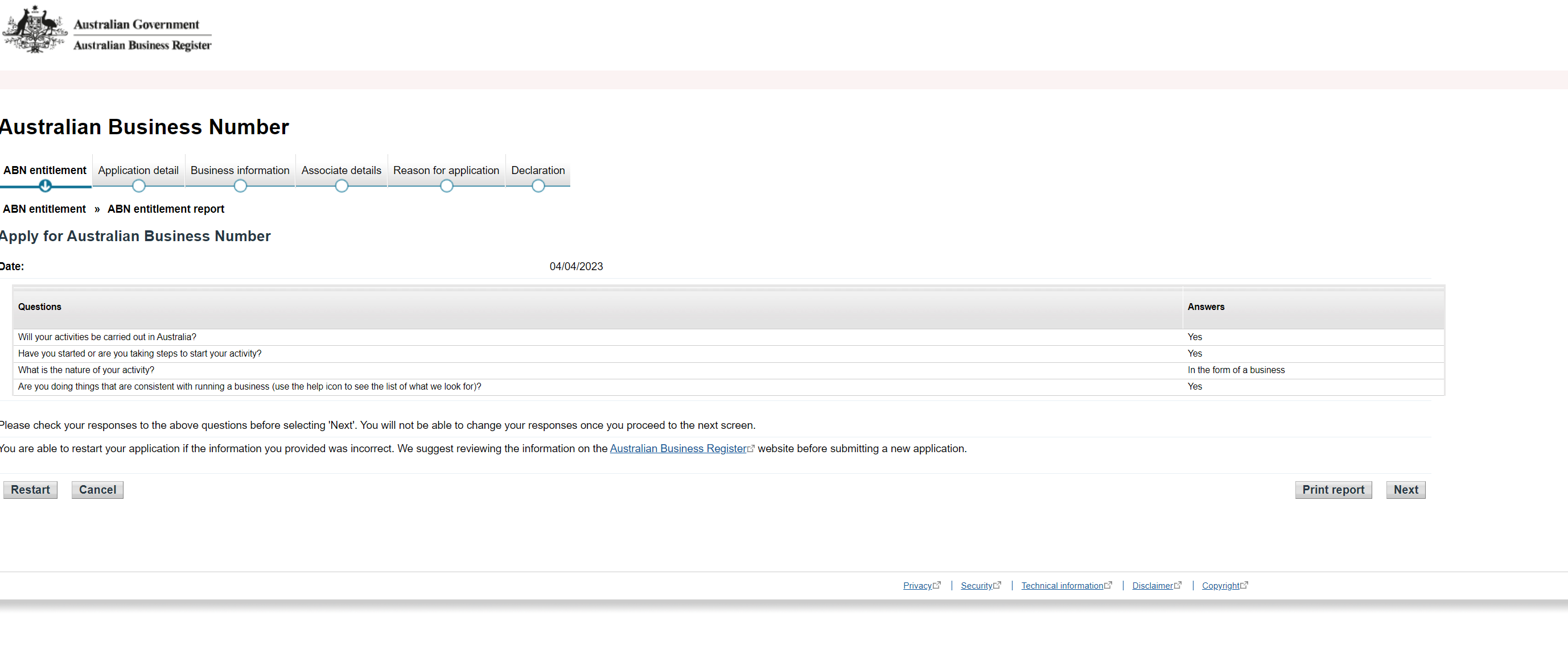
Task: Click external-link icon beside Australian Business Register
Action: pos(751,449)
